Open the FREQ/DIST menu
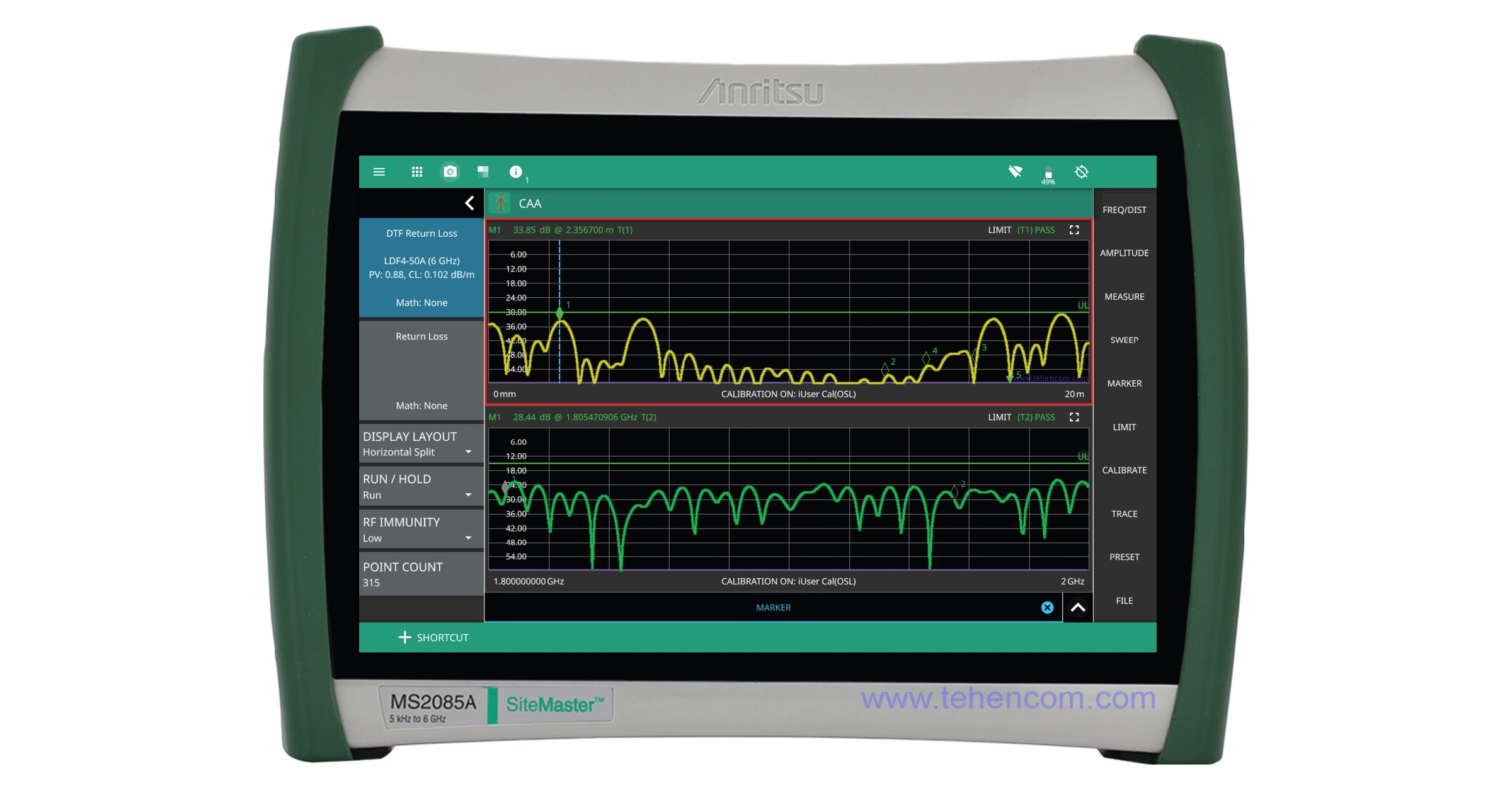 1124,210
